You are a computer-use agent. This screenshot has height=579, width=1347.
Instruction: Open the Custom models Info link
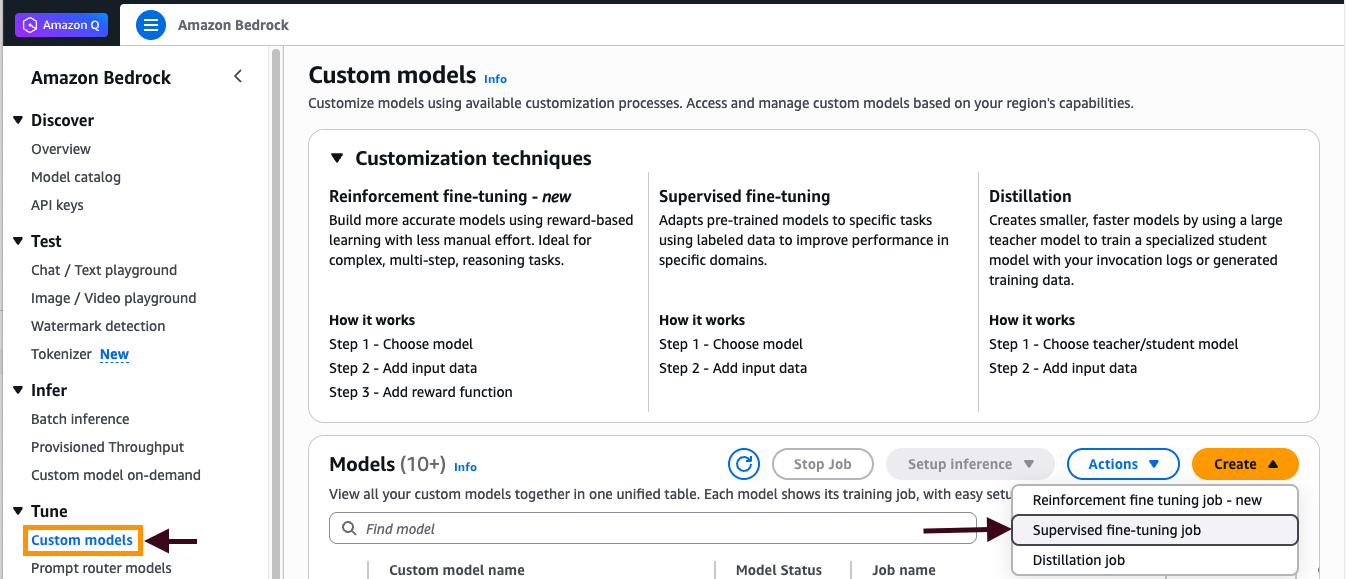point(495,78)
